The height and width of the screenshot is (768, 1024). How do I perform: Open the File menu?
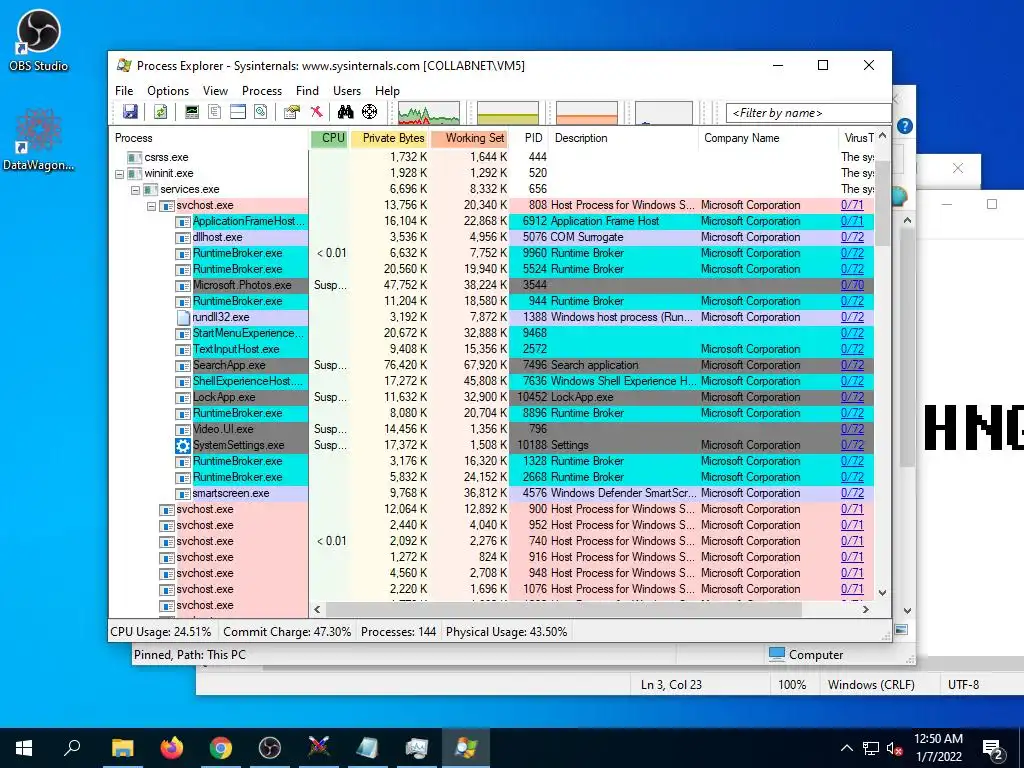click(124, 91)
